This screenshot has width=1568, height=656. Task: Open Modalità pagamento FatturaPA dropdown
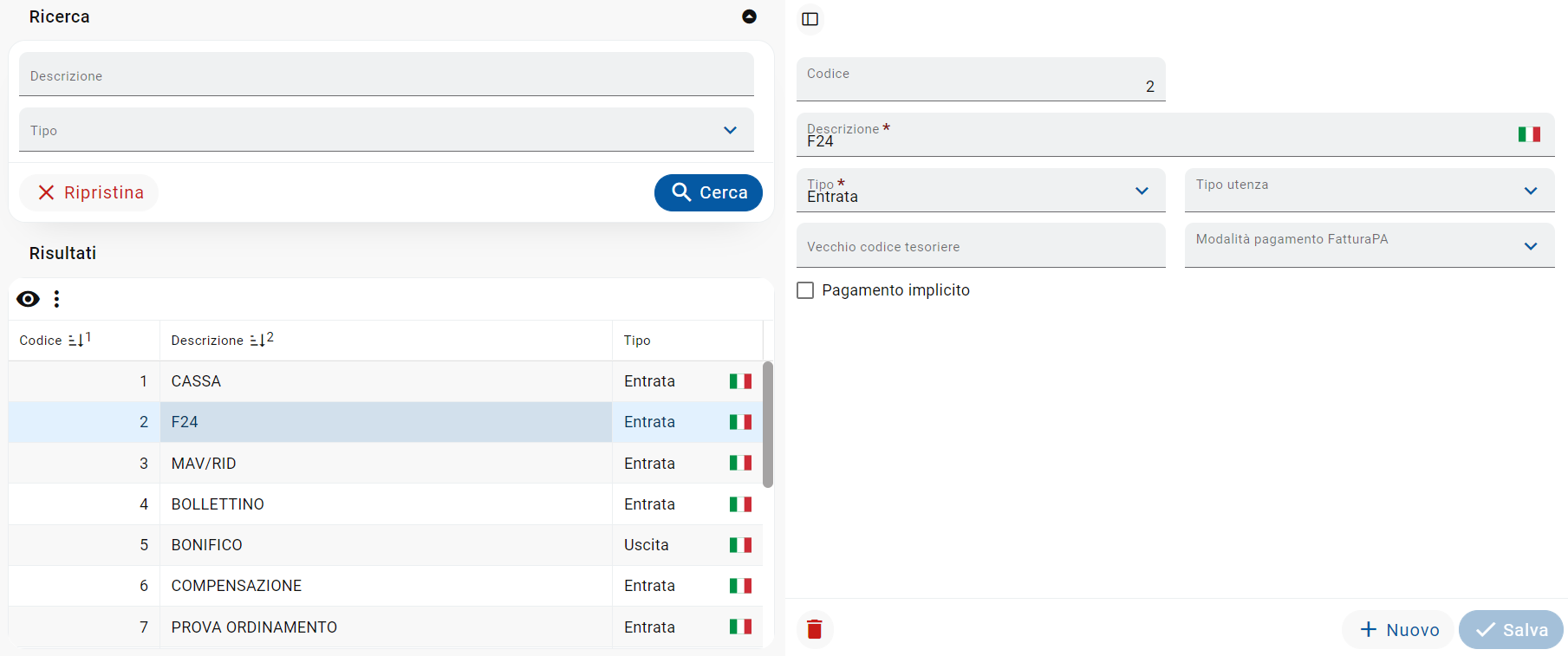[1530, 246]
